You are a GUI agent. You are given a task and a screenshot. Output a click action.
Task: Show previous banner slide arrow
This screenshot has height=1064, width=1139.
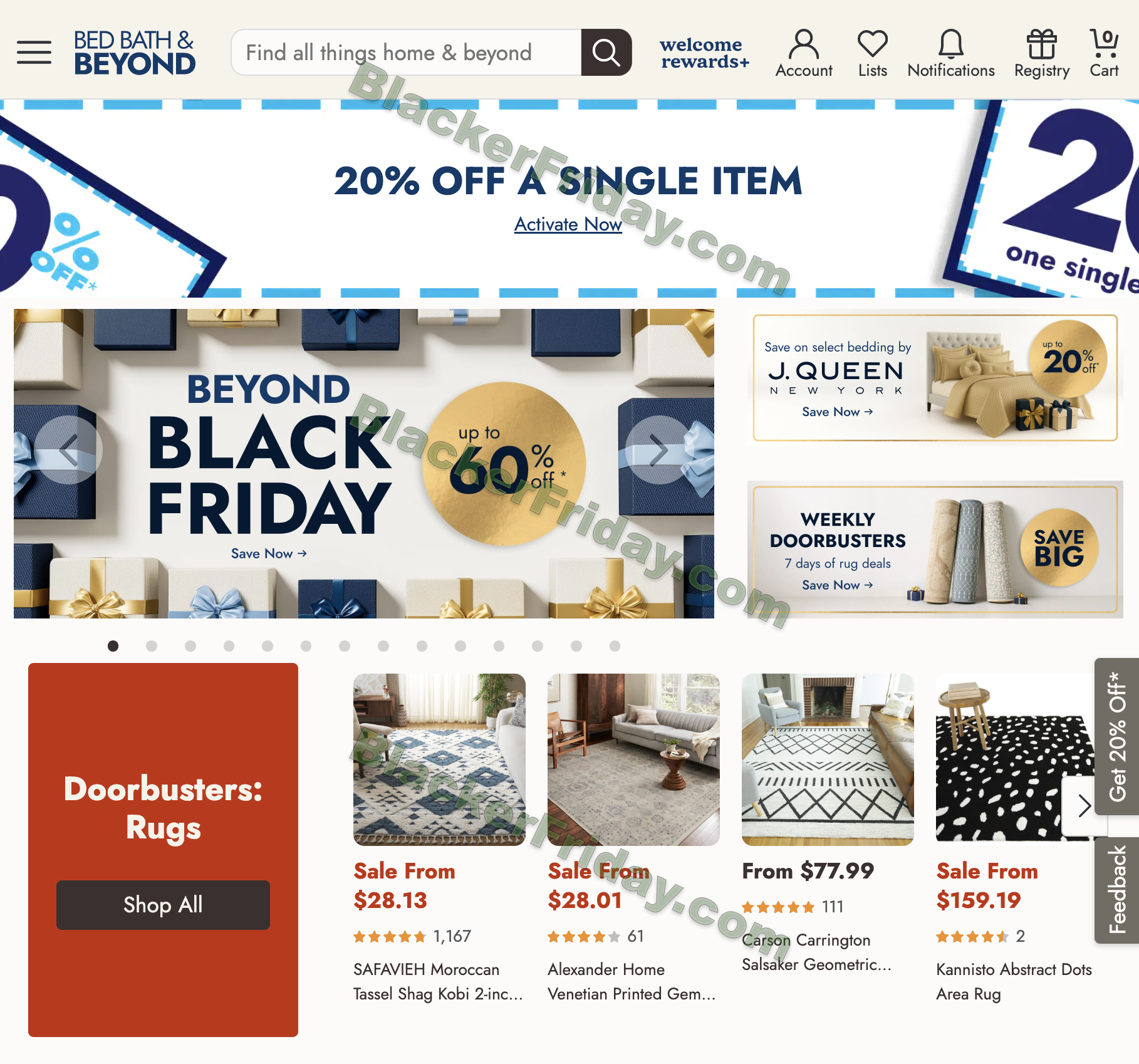coord(68,450)
